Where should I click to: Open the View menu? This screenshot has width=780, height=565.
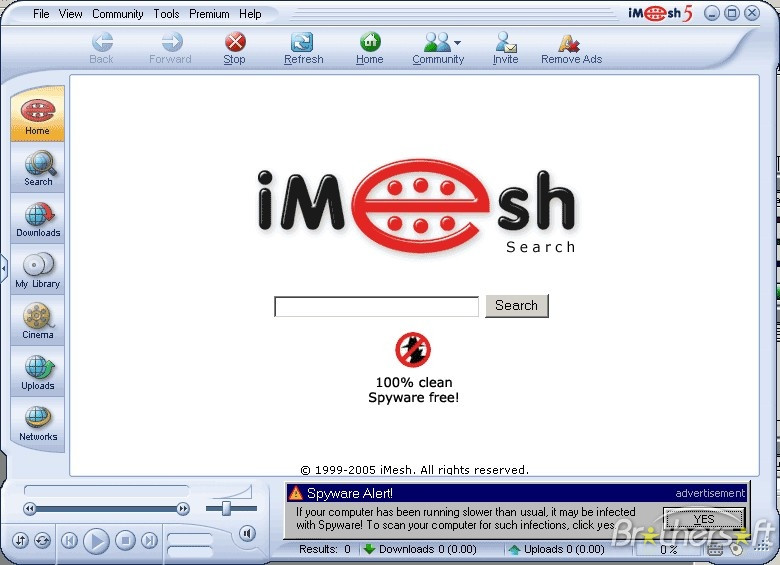pyautogui.click(x=71, y=14)
